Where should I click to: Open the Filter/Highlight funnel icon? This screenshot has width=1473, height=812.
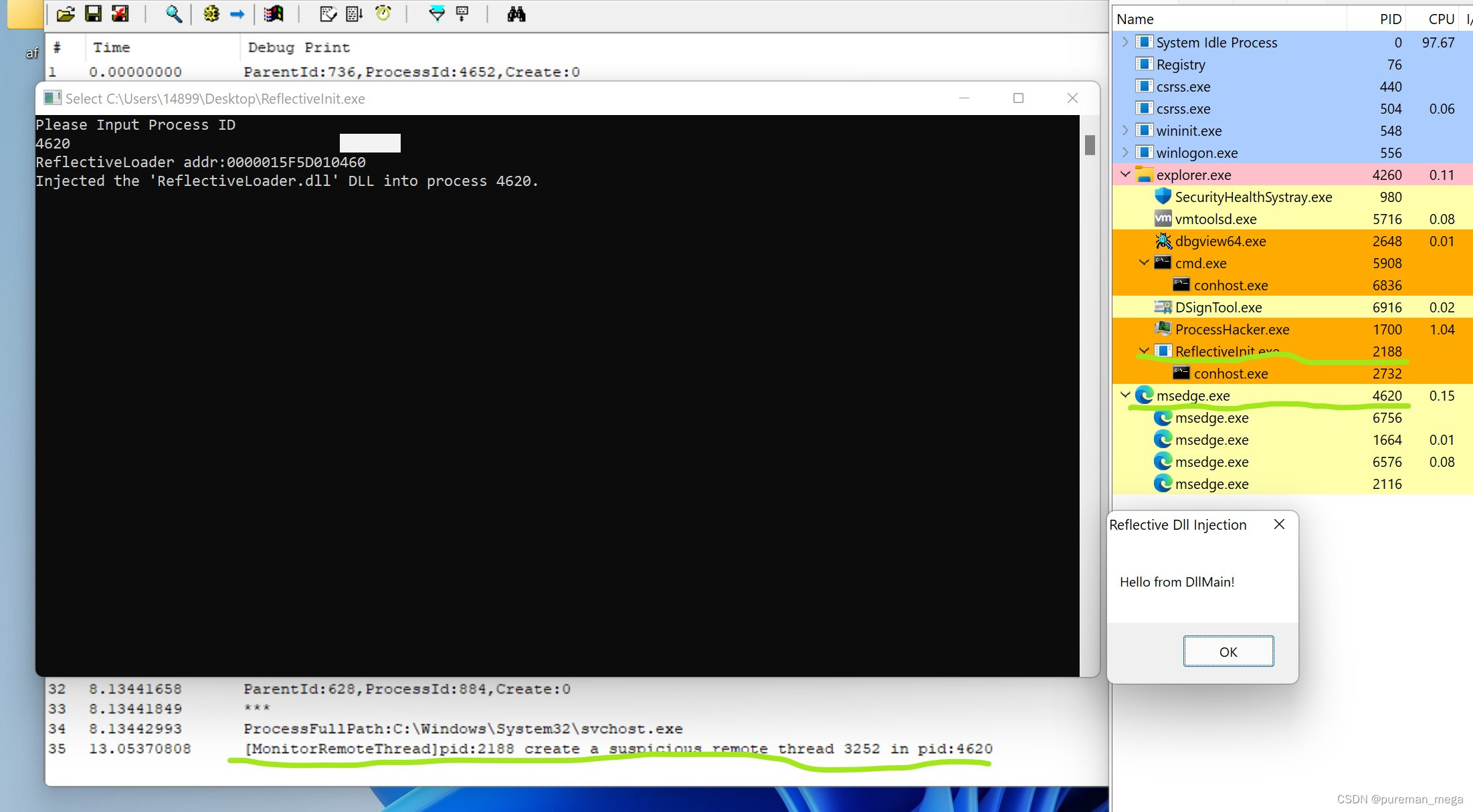click(x=436, y=13)
